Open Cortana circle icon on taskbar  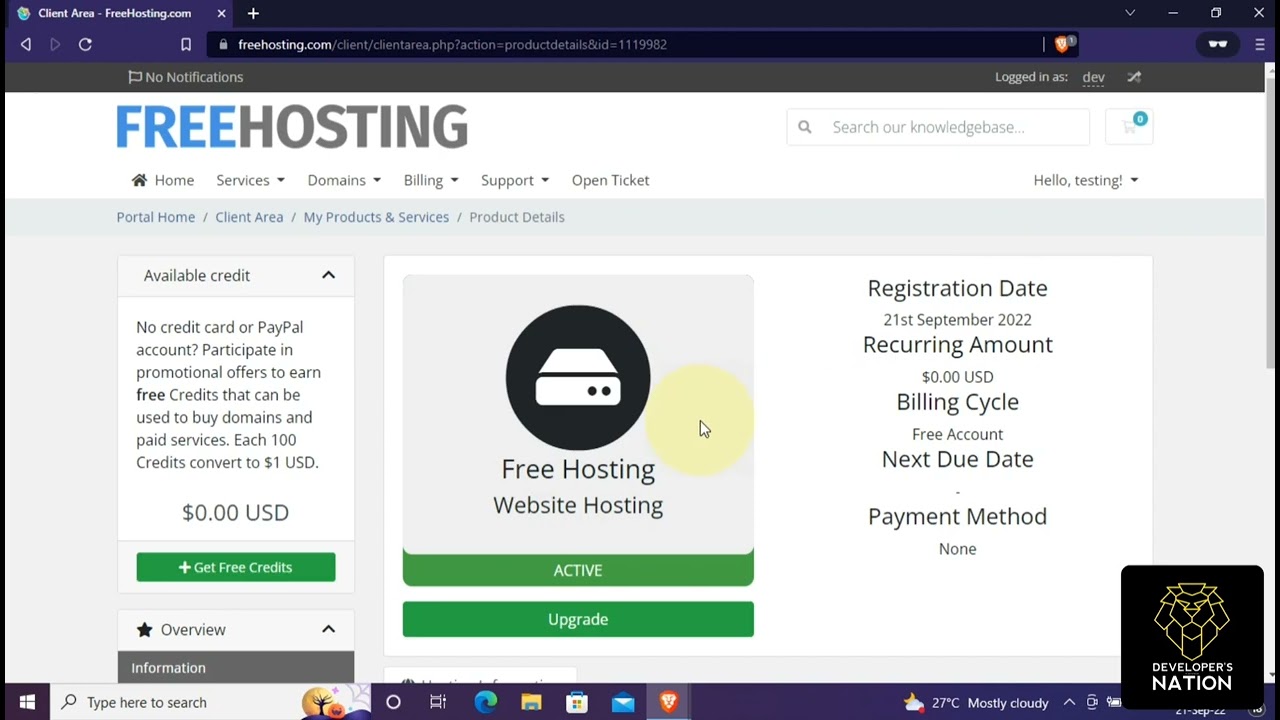coord(393,702)
